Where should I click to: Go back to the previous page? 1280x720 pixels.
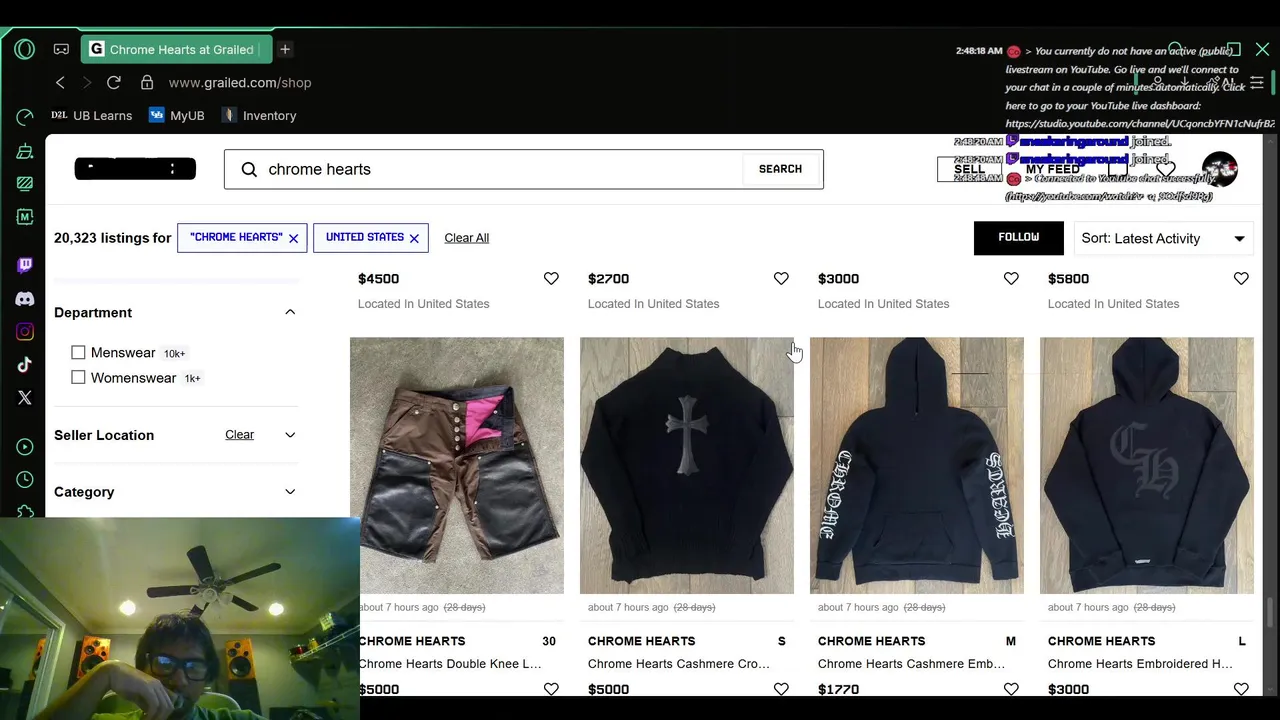click(x=60, y=82)
